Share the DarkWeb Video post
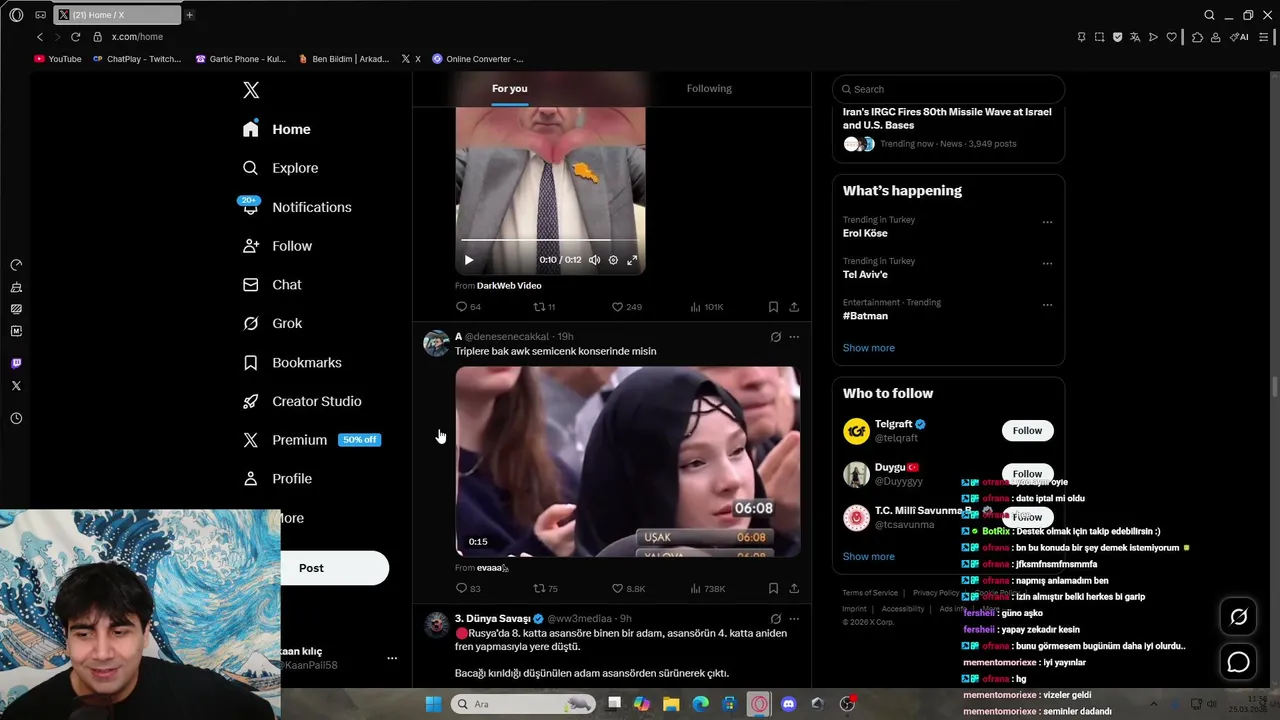Image resolution: width=1280 pixels, height=720 pixels. click(x=794, y=307)
